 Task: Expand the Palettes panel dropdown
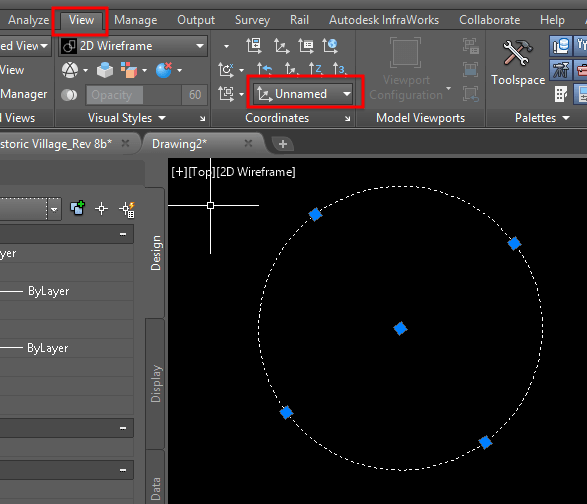[x=566, y=118]
